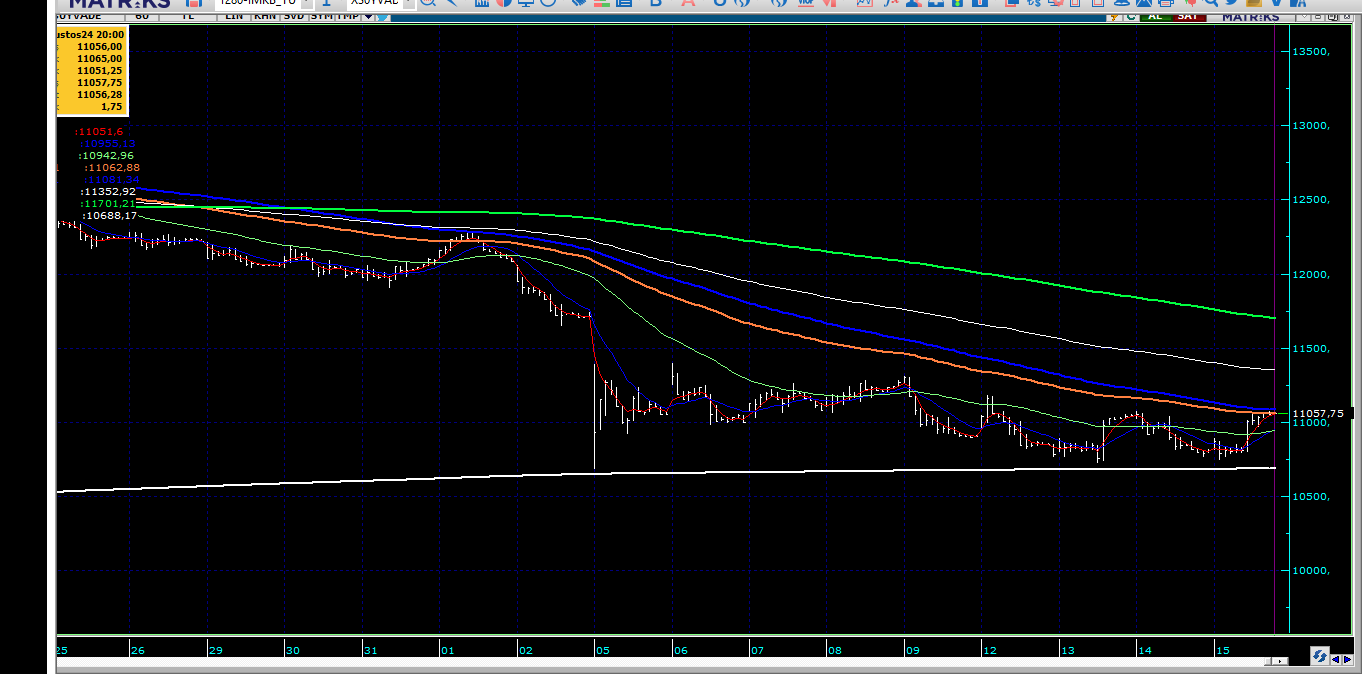
Task: Open the dropdown arrow after TMP
Action: coord(368,16)
